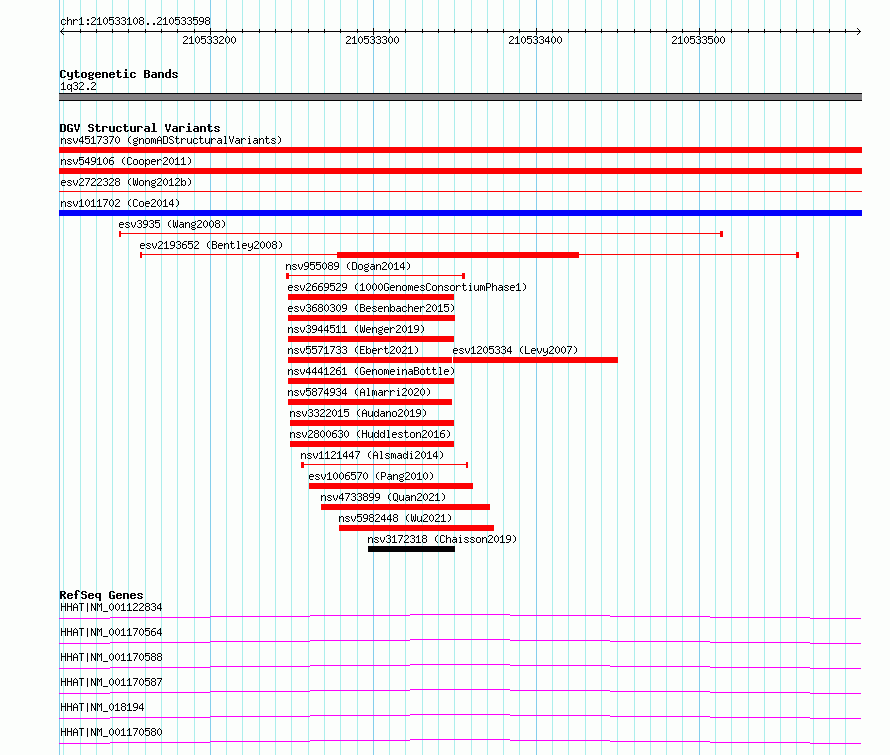Select the 1q32.2 band label
The height and width of the screenshot is (755, 890).
(x=78, y=86)
